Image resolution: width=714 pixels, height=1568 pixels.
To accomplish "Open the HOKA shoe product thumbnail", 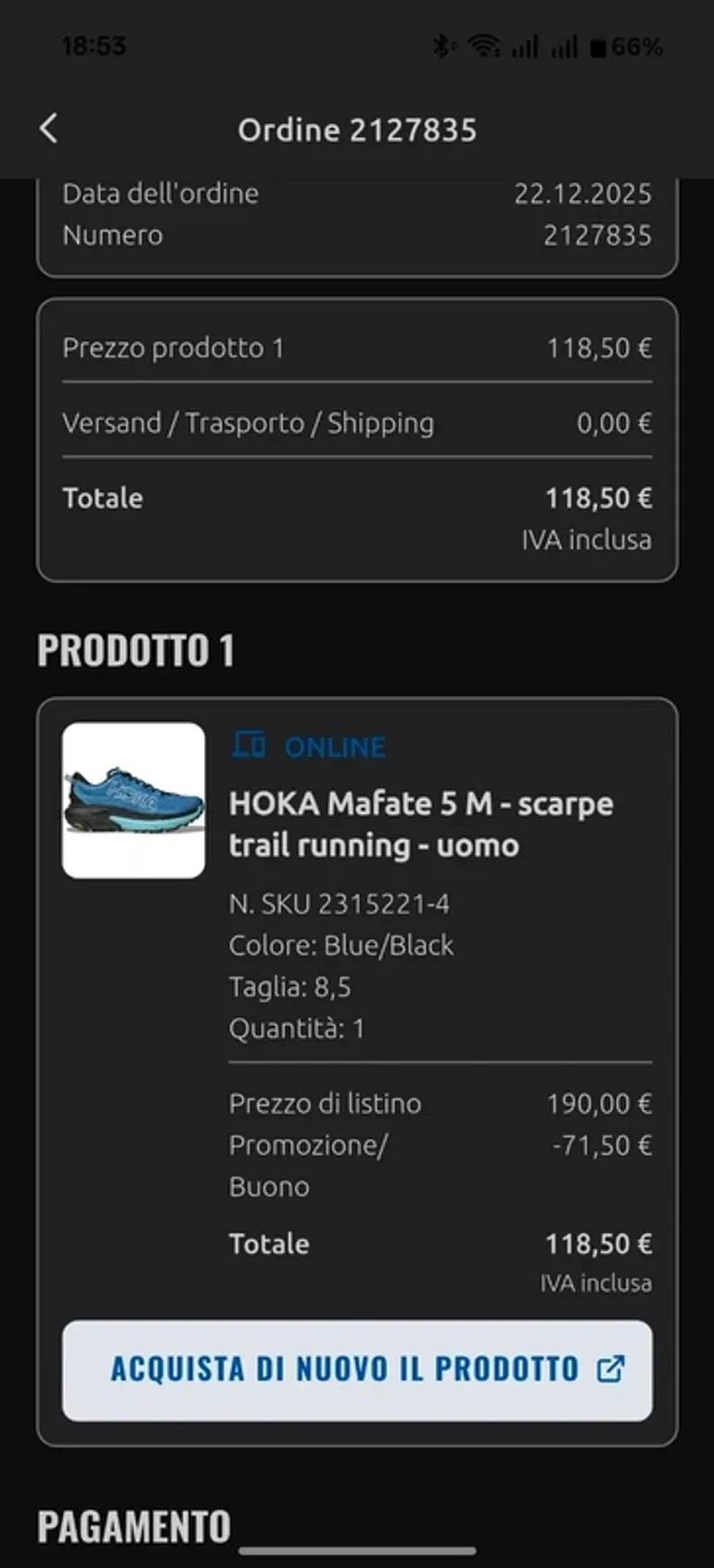I will (134, 801).
